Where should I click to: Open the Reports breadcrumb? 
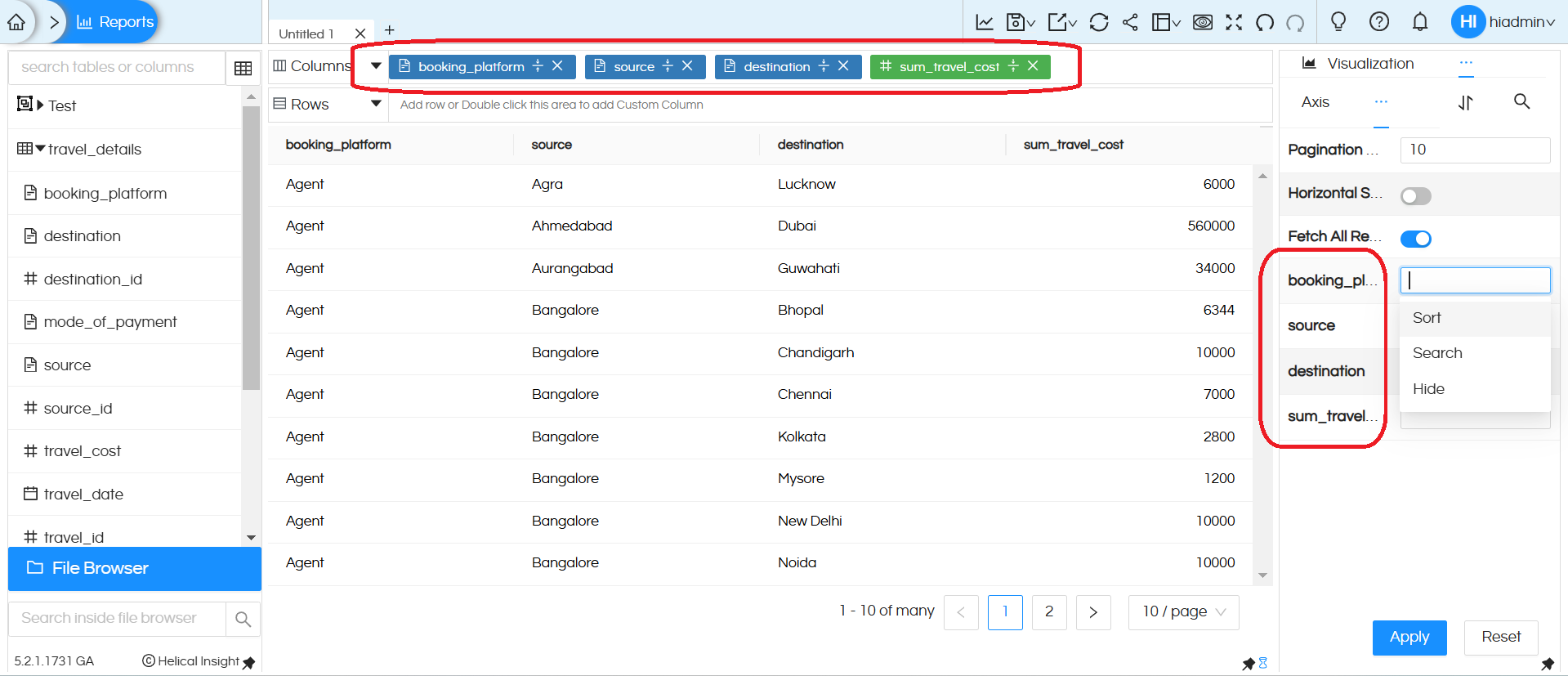[115, 22]
